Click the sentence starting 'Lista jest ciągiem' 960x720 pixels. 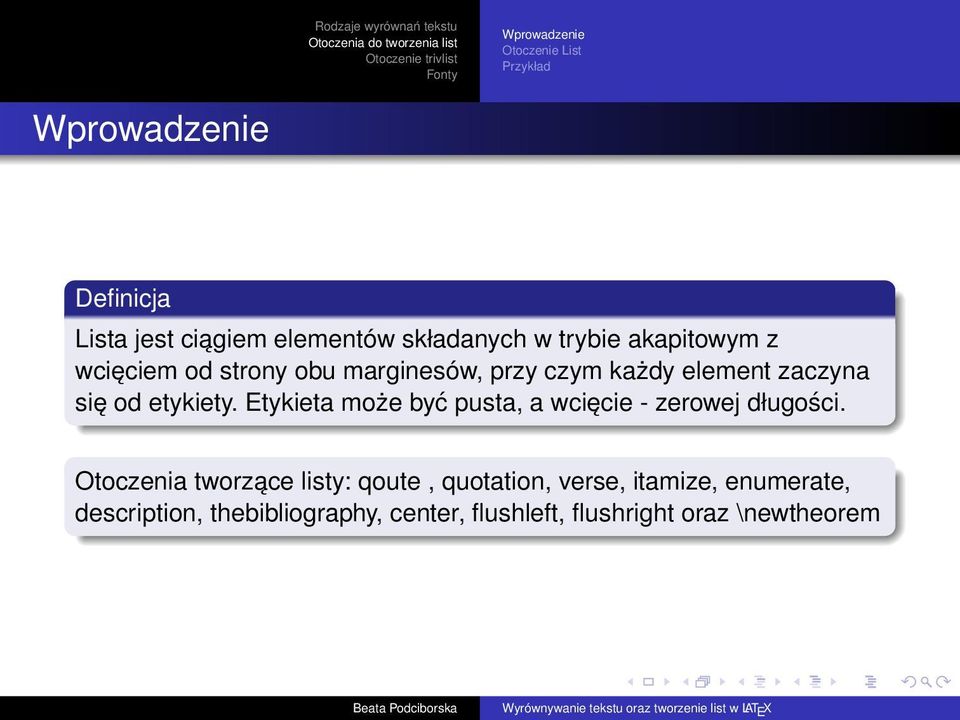pos(472,371)
